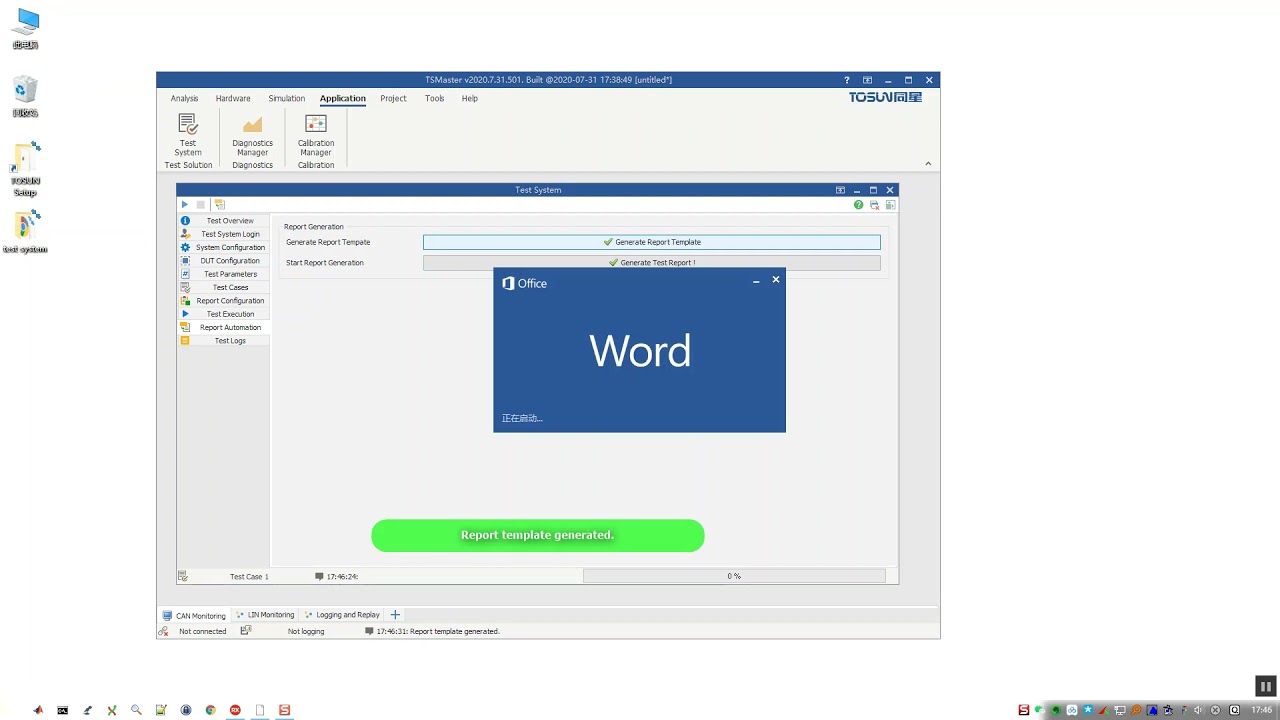Click the Office logo on Word splash
The height and width of the screenshot is (720, 1280).
pyautogui.click(x=524, y=283)
